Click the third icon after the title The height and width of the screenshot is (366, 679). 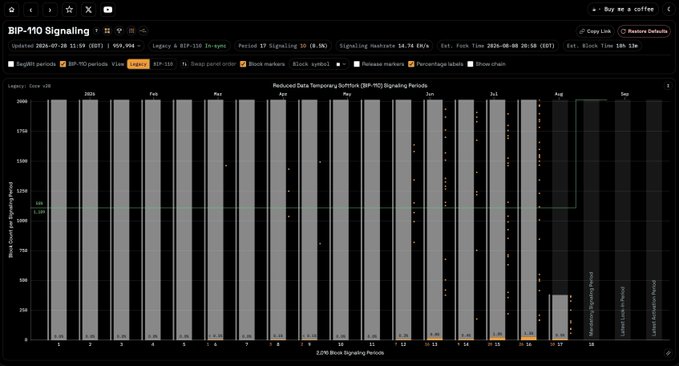coord(119,31)
